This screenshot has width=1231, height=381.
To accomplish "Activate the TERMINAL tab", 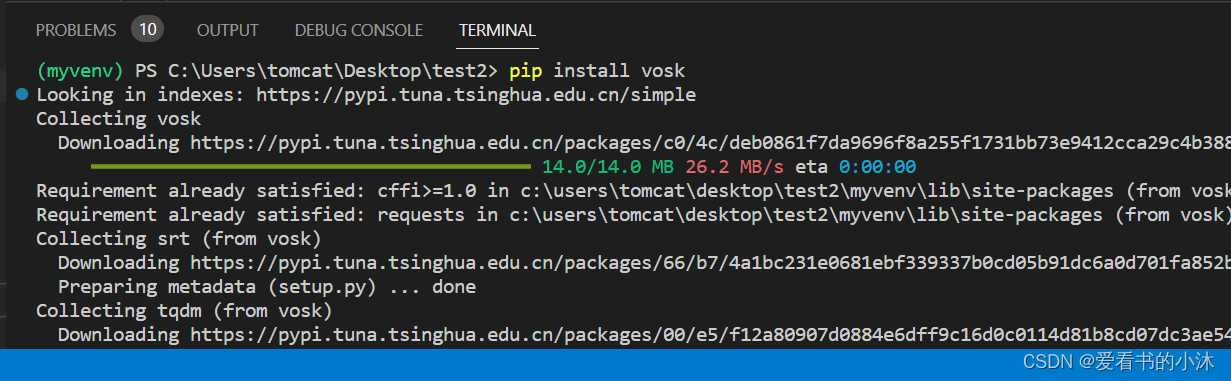I will [498, 30].
